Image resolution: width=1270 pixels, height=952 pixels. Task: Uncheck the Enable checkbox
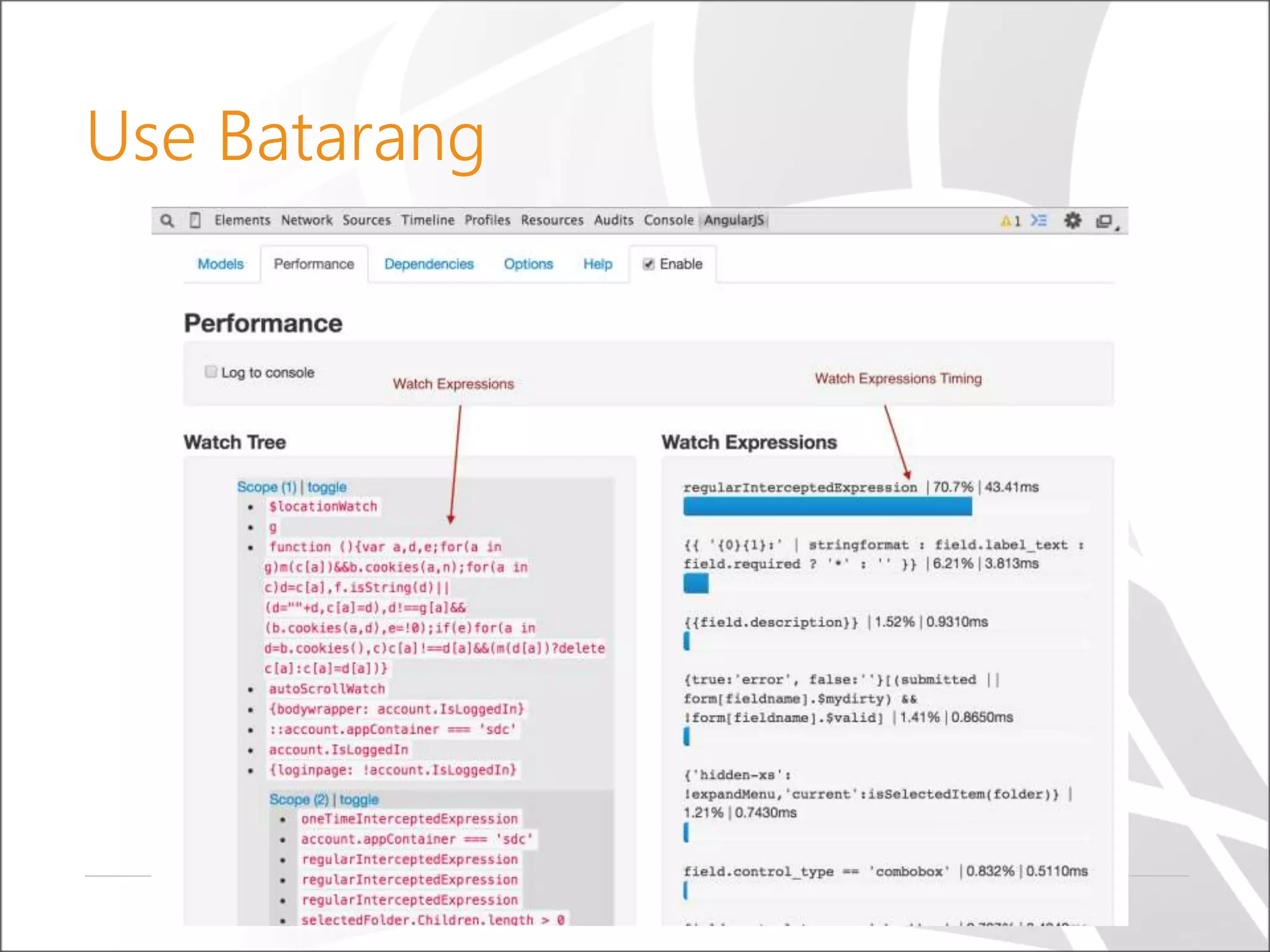(x=649, y=265)
